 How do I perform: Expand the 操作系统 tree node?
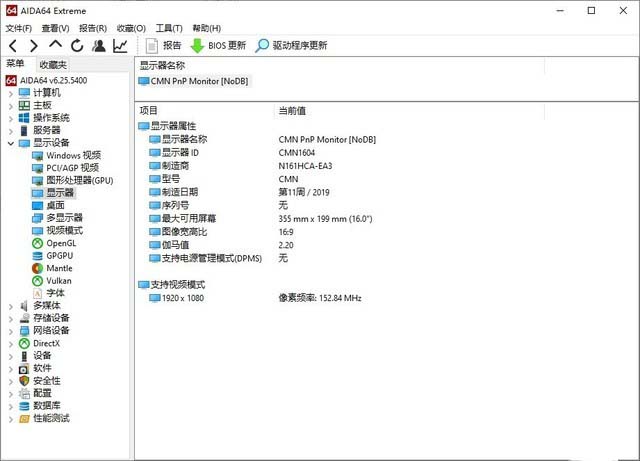(11, 118)
